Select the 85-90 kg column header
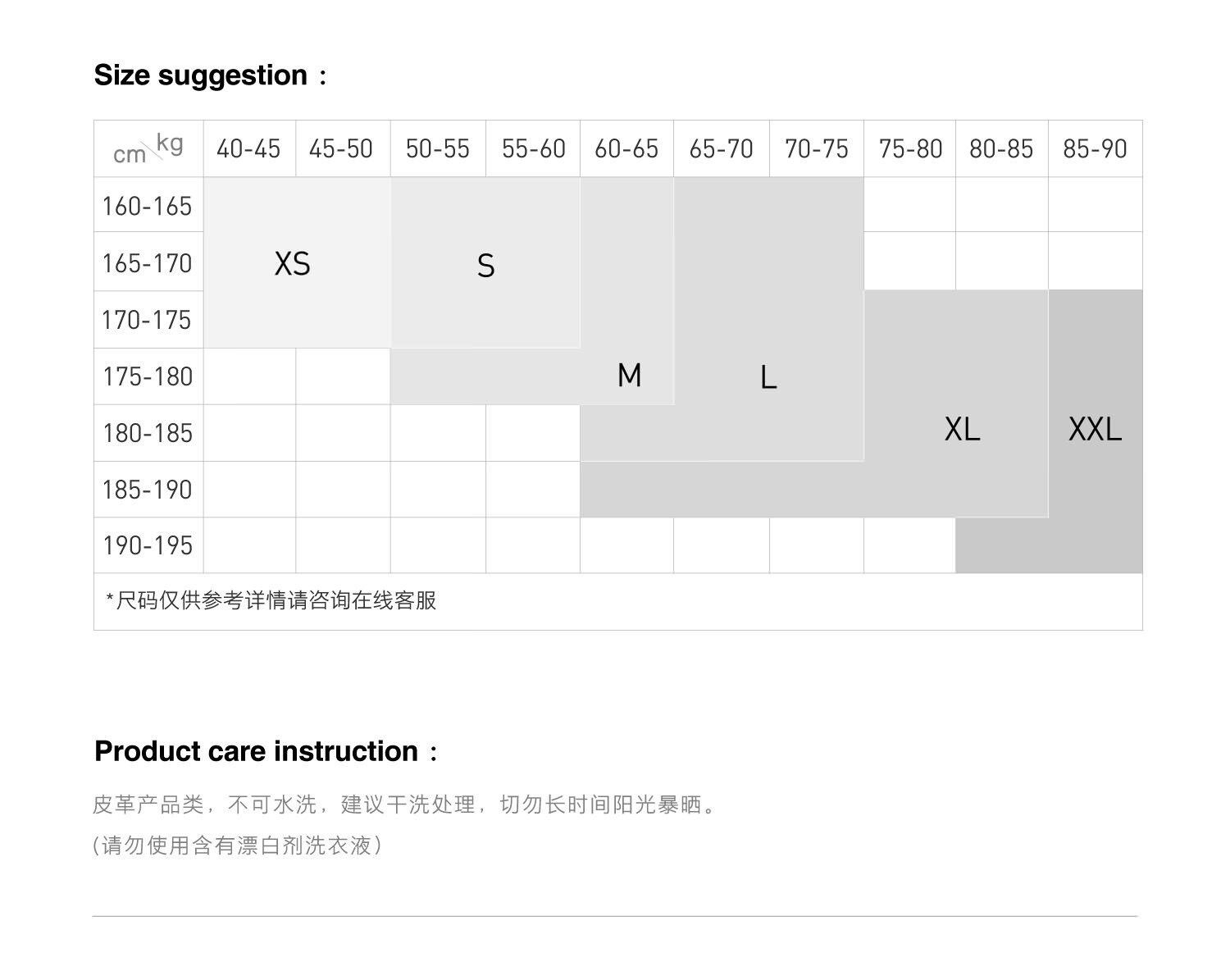 [1095, 148]
